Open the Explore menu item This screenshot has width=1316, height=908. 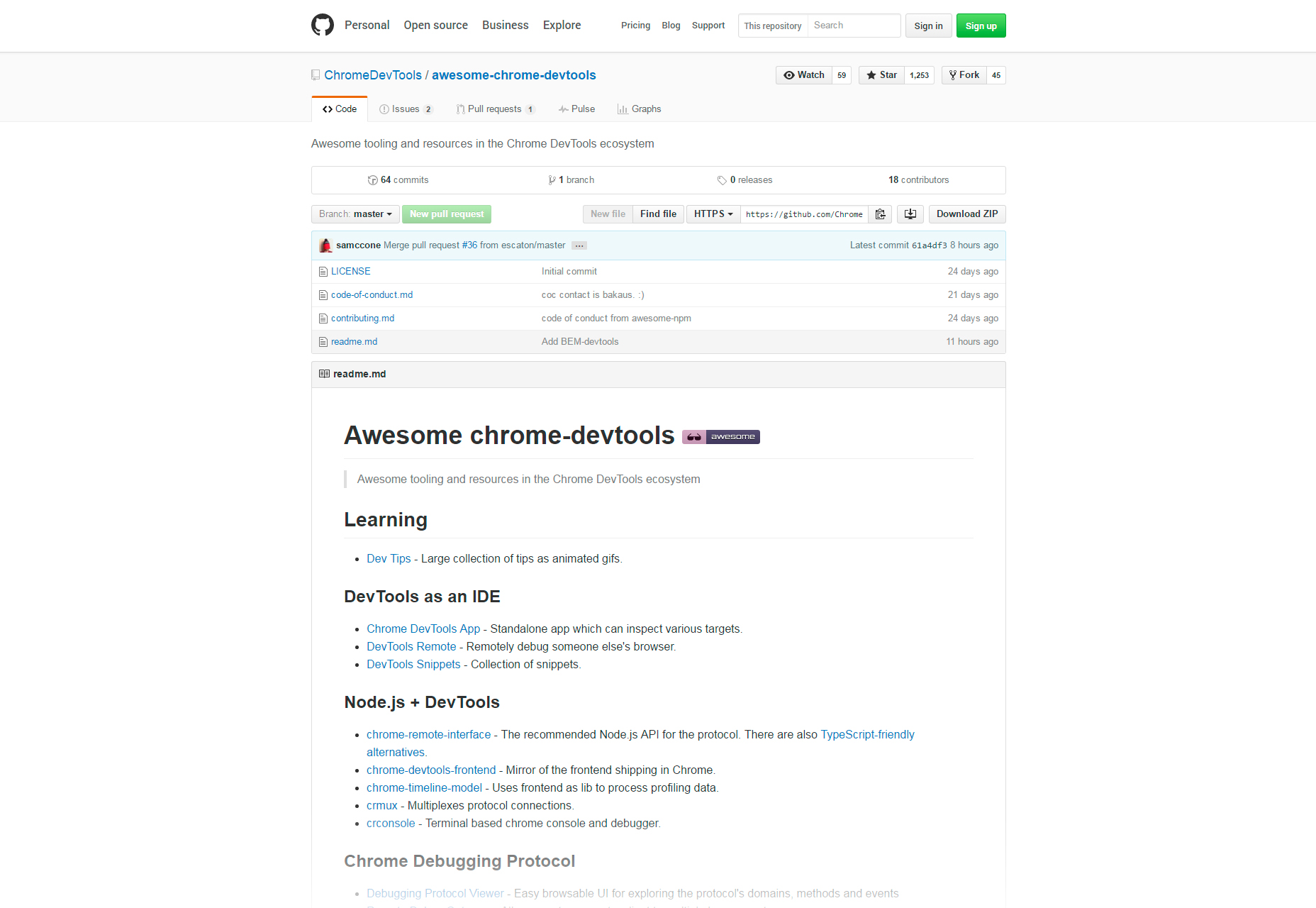coord(562,26)
